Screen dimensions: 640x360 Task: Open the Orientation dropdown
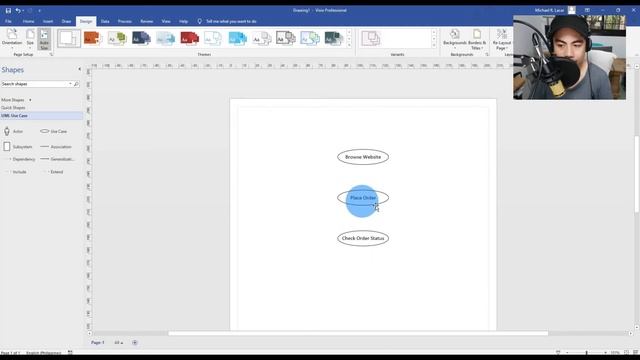pos(12,39)
